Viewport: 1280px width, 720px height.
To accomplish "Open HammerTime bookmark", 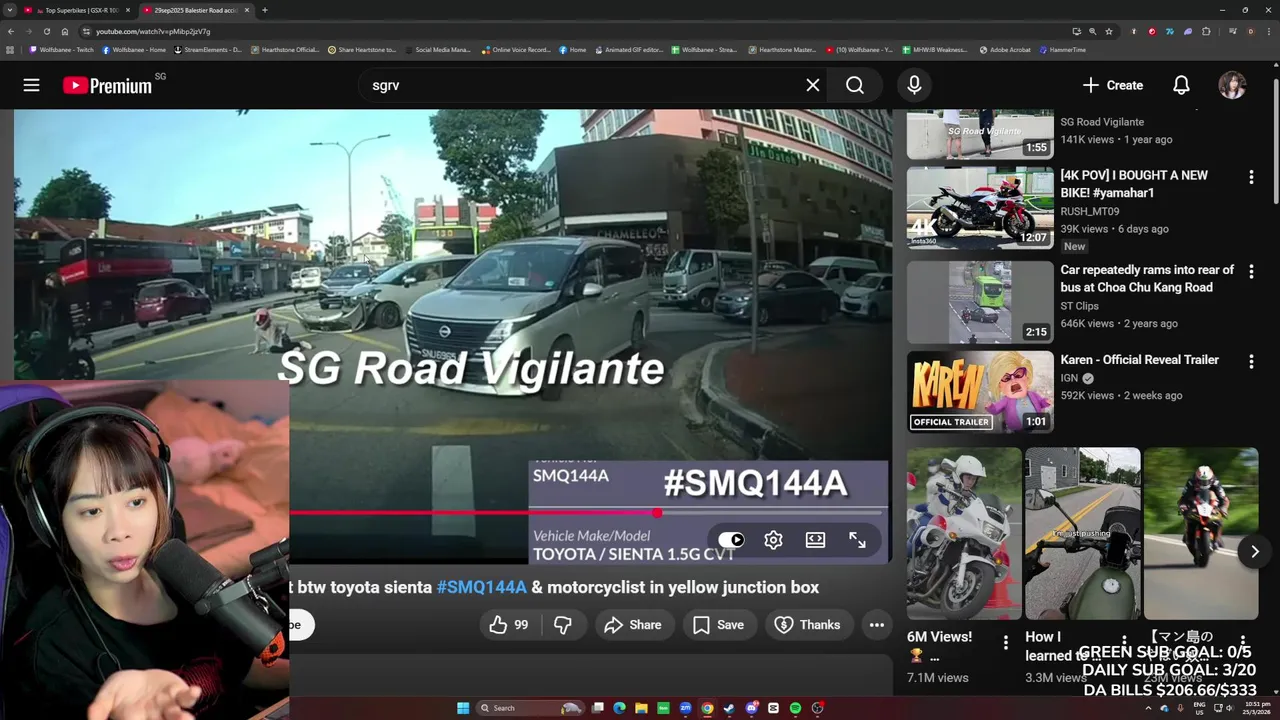I will (x=1063, y=49).
